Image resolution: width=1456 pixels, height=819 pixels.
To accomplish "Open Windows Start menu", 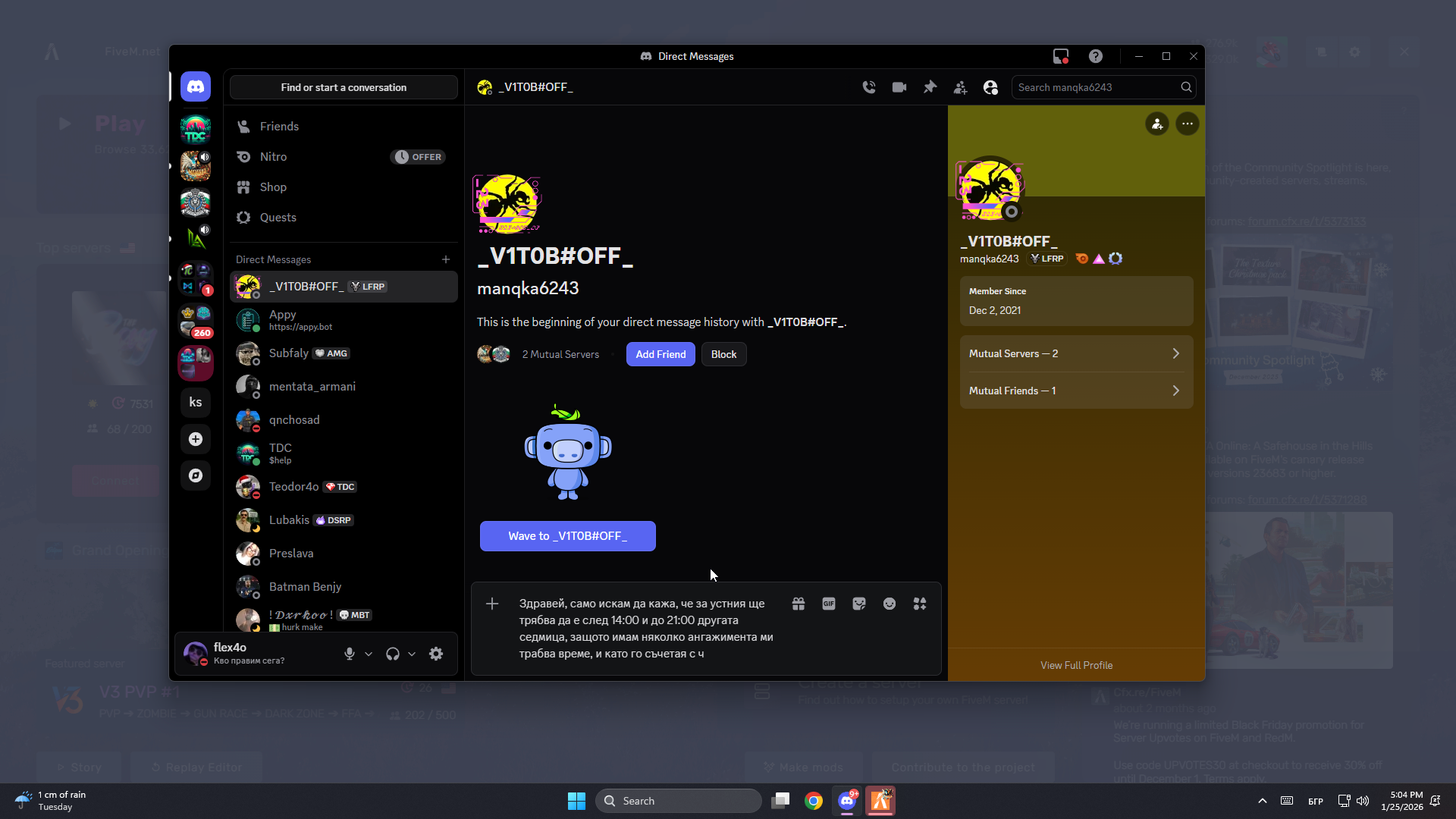I will click(x=576, y=801).
